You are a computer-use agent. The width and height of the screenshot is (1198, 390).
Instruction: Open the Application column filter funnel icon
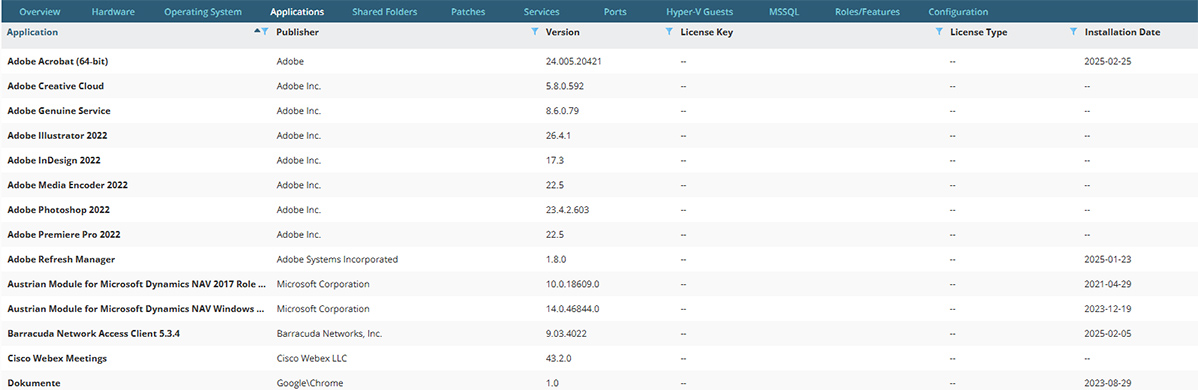265,32
